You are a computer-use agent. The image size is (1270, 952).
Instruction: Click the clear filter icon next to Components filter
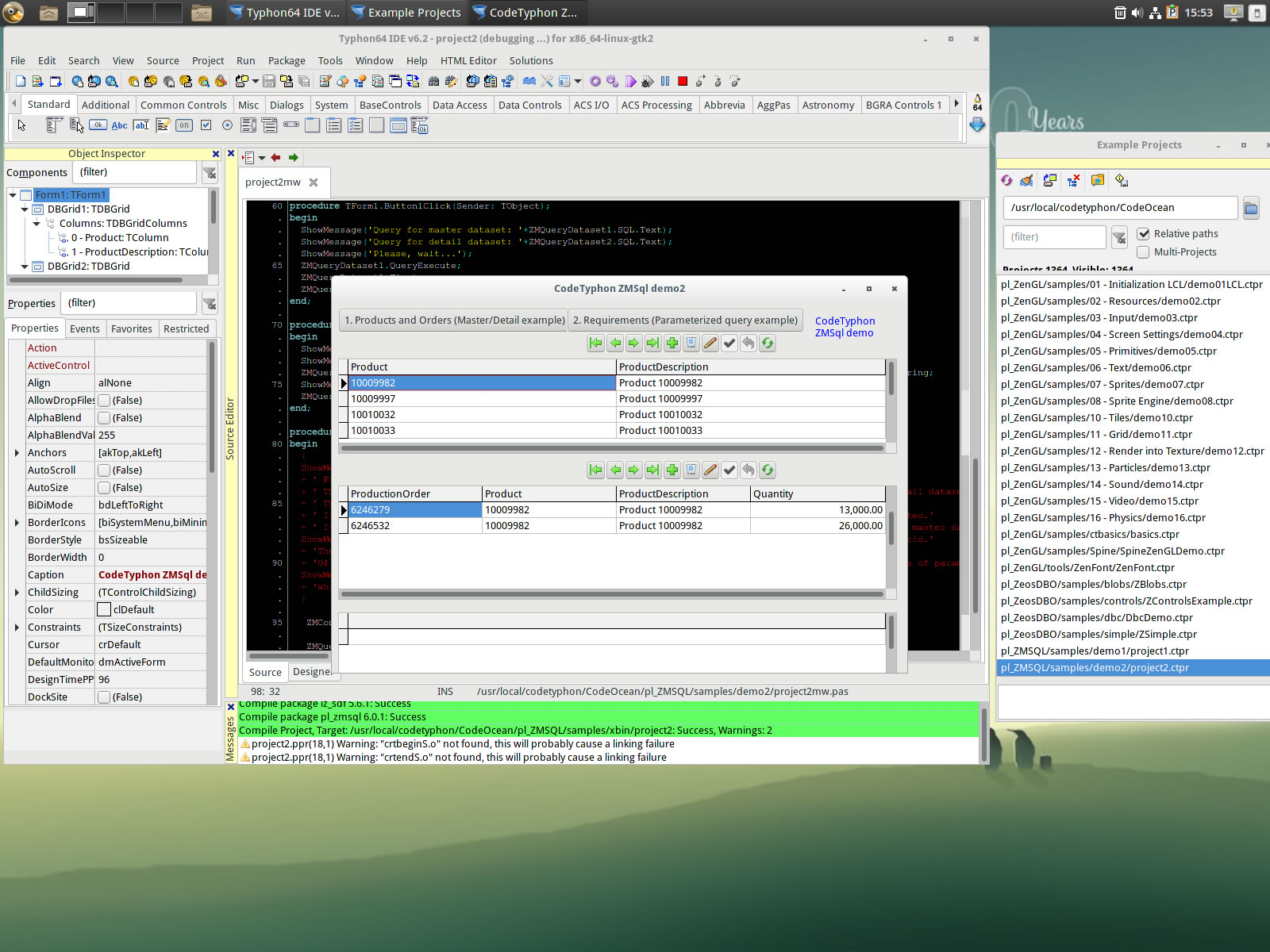(210, 172)
